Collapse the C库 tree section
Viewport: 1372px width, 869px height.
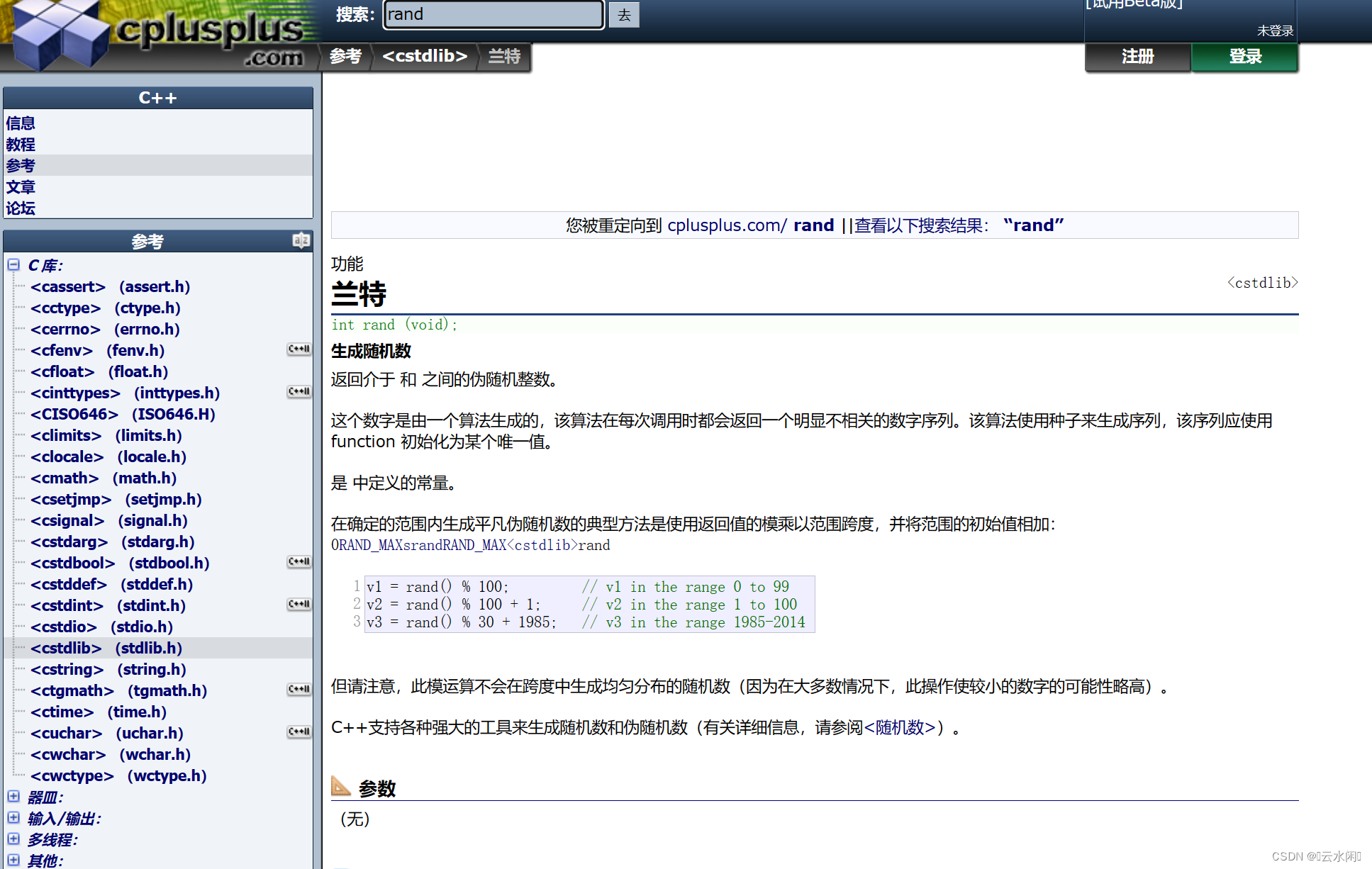pos(13,265)
